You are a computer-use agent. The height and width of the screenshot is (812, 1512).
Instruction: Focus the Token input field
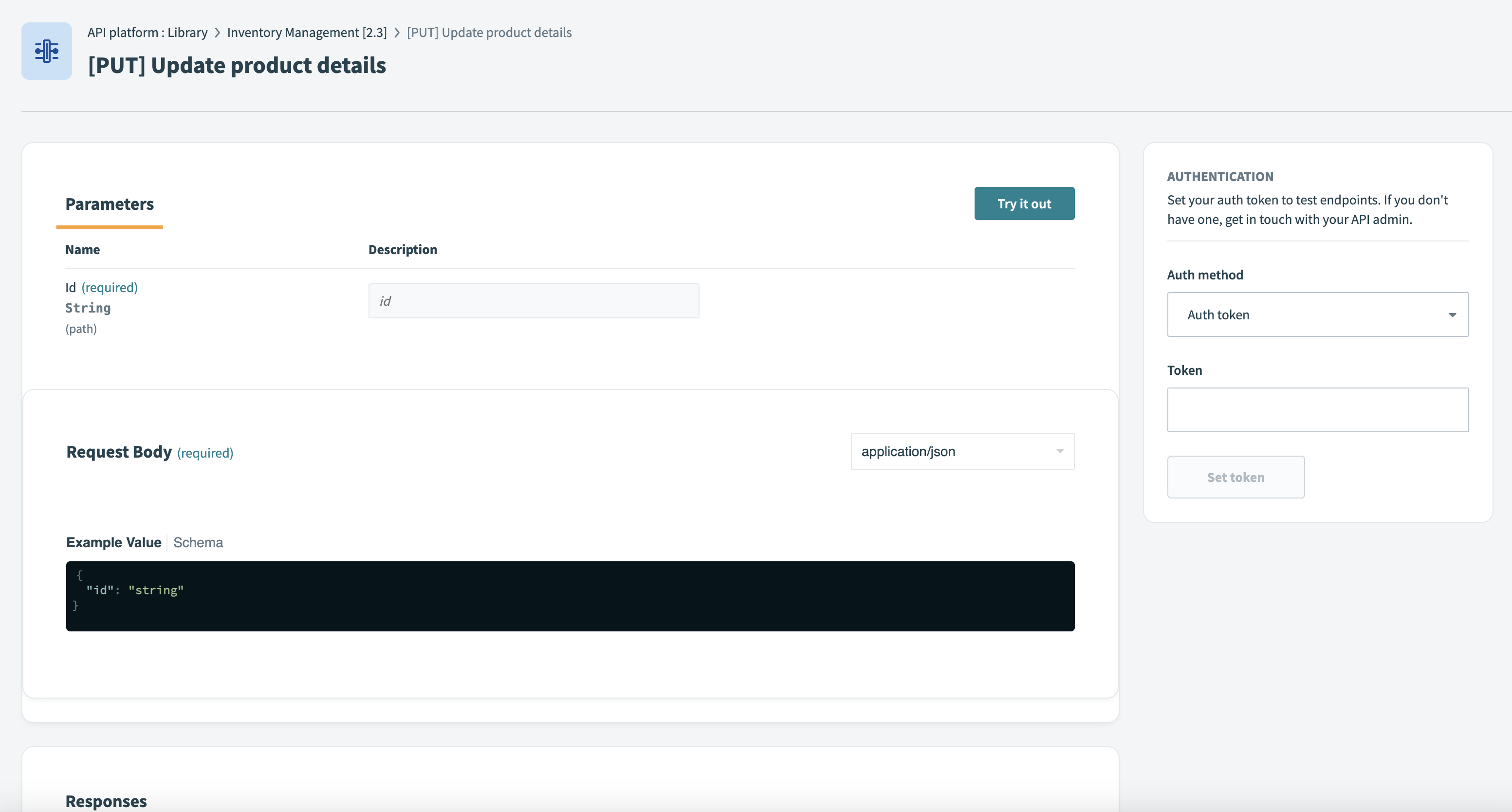(x=1317, y=410)
